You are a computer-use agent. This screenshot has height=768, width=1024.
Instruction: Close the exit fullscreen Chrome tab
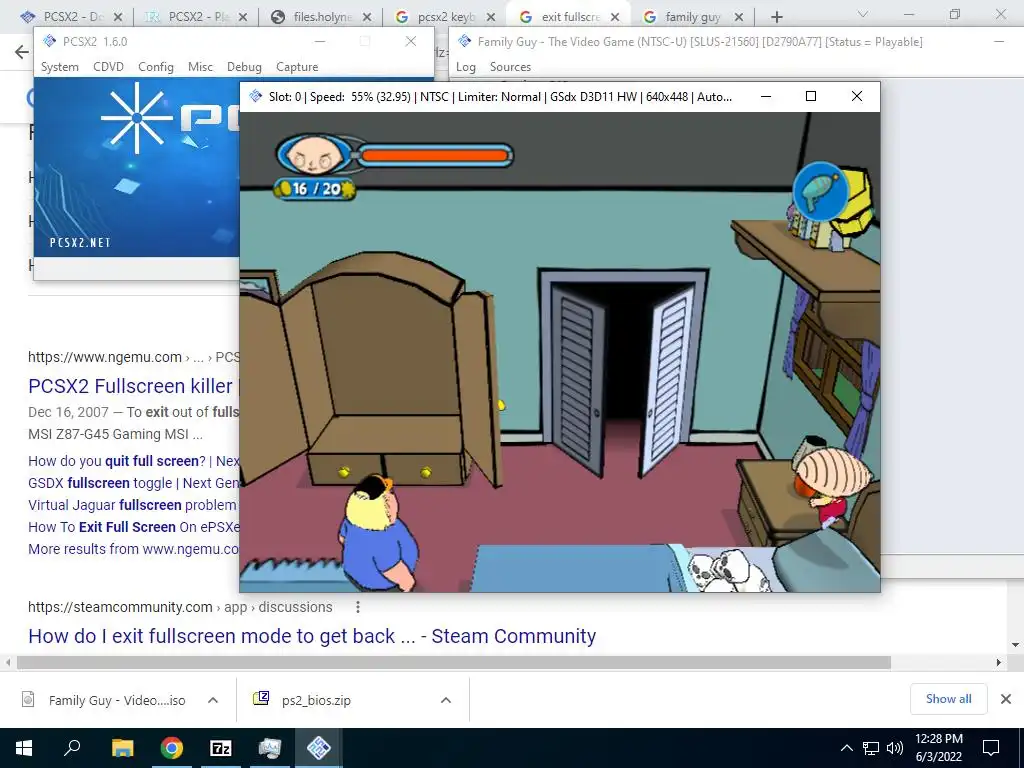click(615, 17)
